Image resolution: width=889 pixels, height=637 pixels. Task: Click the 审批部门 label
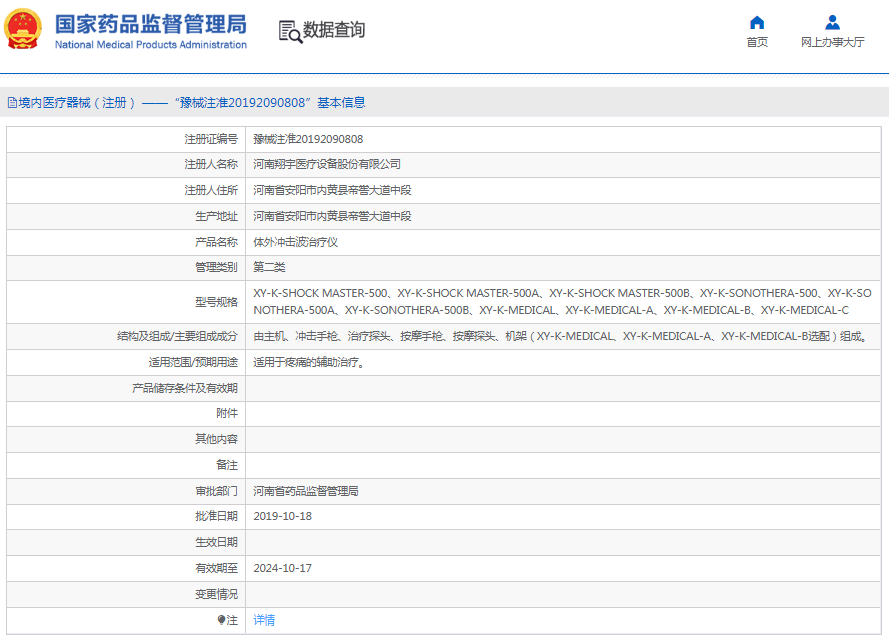[217, 491]
